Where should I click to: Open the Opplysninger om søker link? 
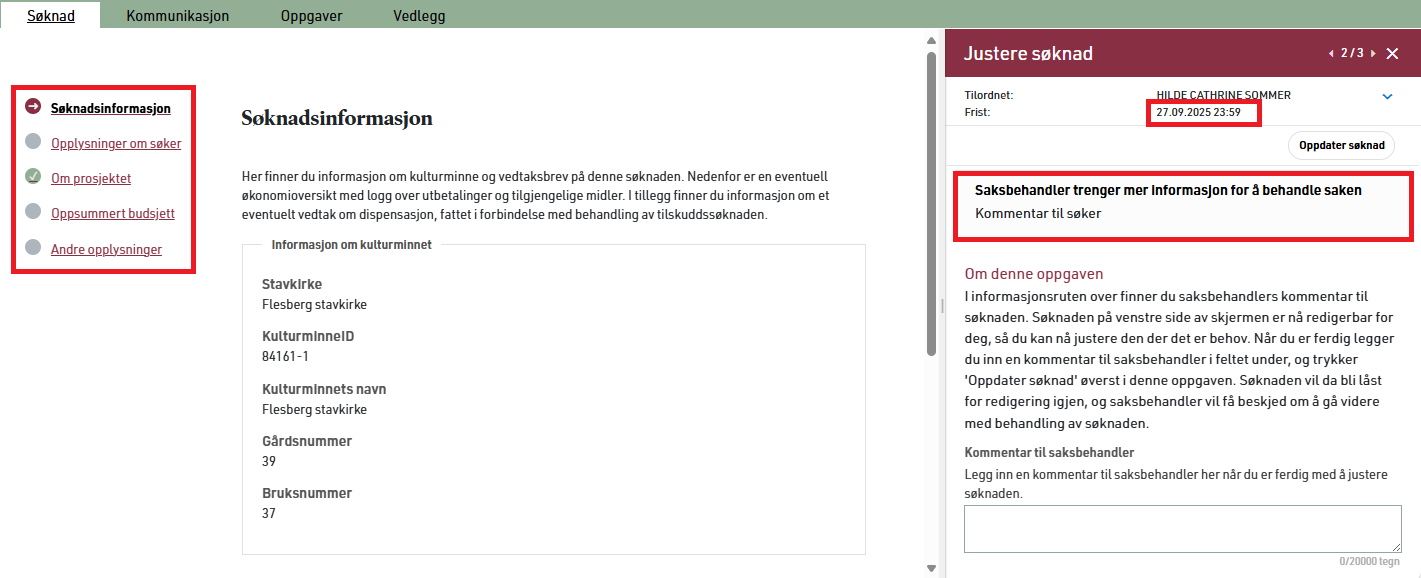click(116, 144)
